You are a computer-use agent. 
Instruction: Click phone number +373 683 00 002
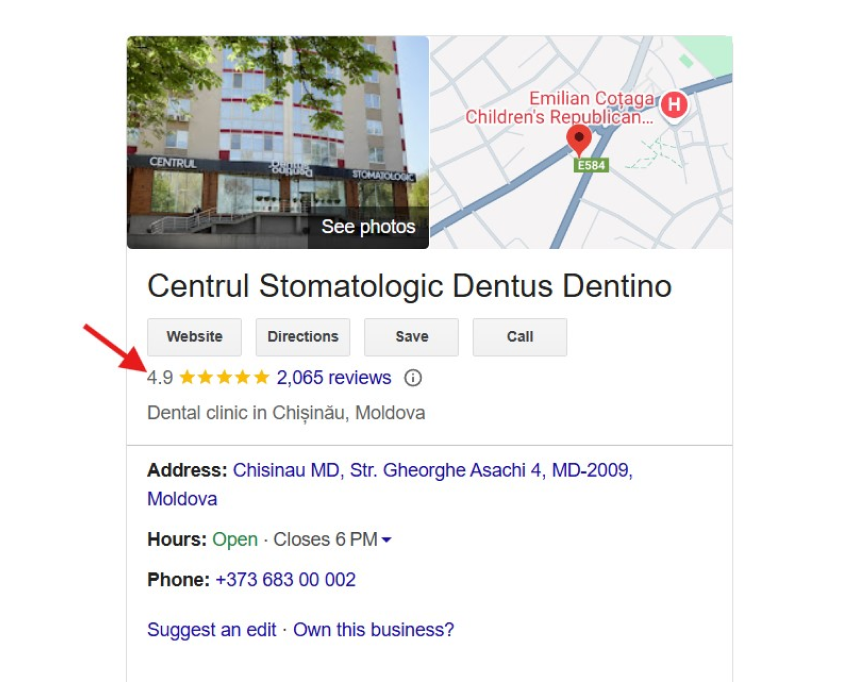tap(285, 580)
